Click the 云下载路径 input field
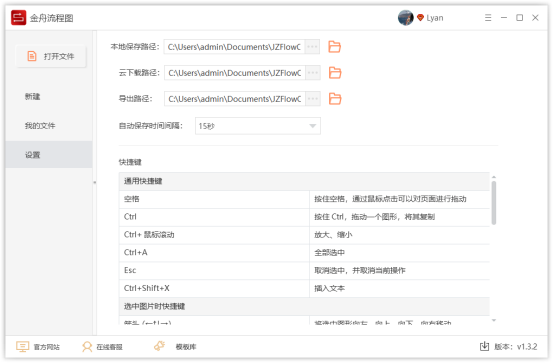Image resolution: width=553 pixels, height=364 pixels. click(235, 73)
